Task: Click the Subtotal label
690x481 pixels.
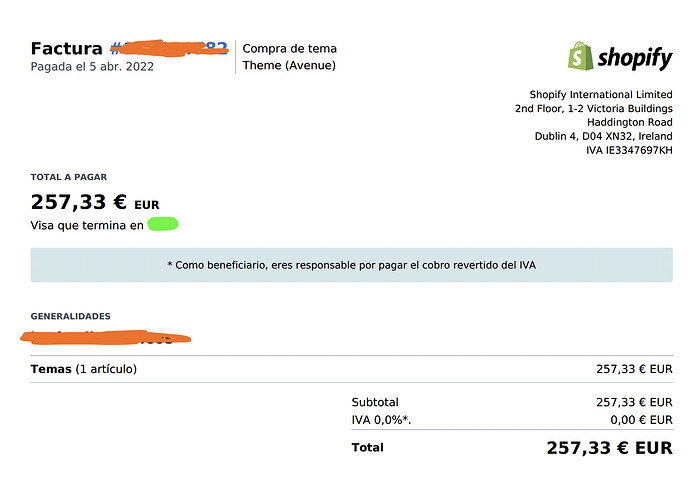Action: pos(375,402)
